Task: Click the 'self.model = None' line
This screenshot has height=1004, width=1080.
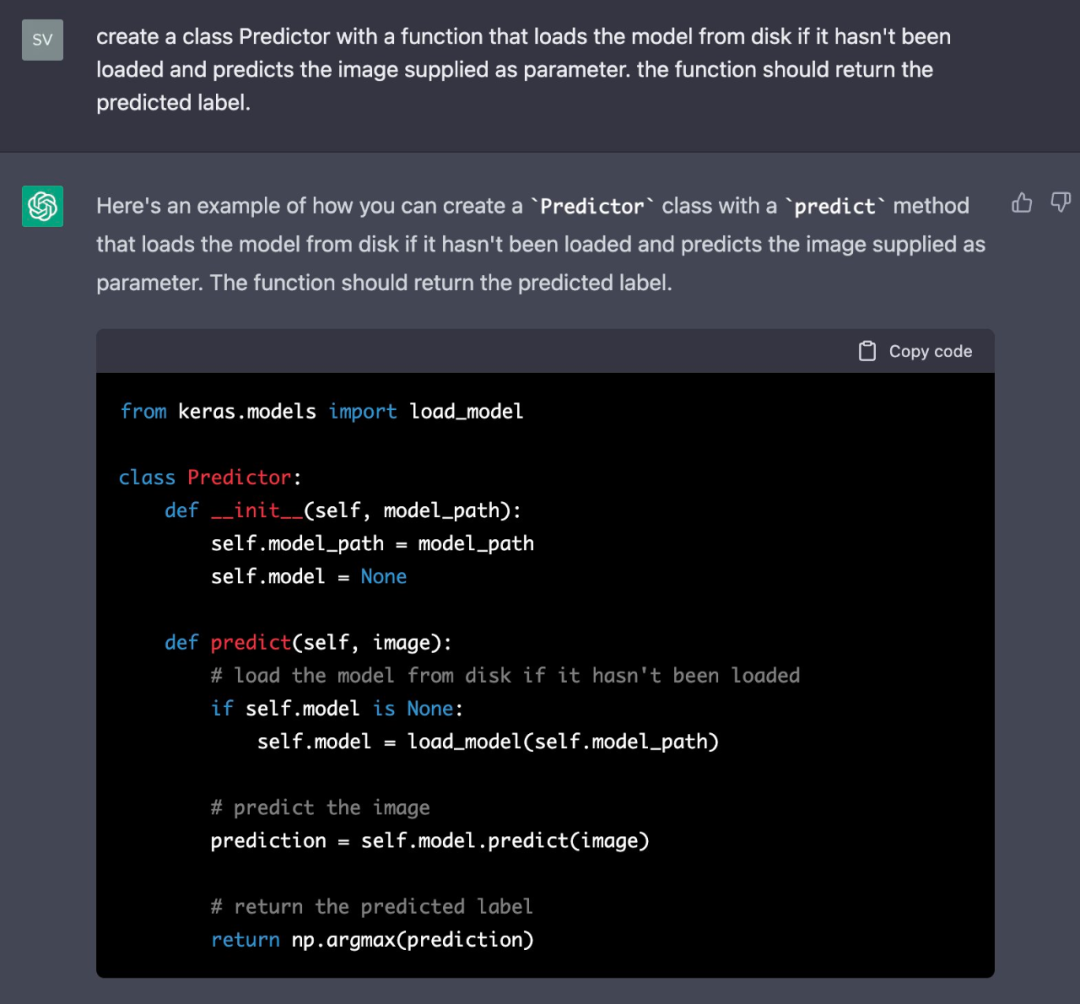Action: (308, 576)
